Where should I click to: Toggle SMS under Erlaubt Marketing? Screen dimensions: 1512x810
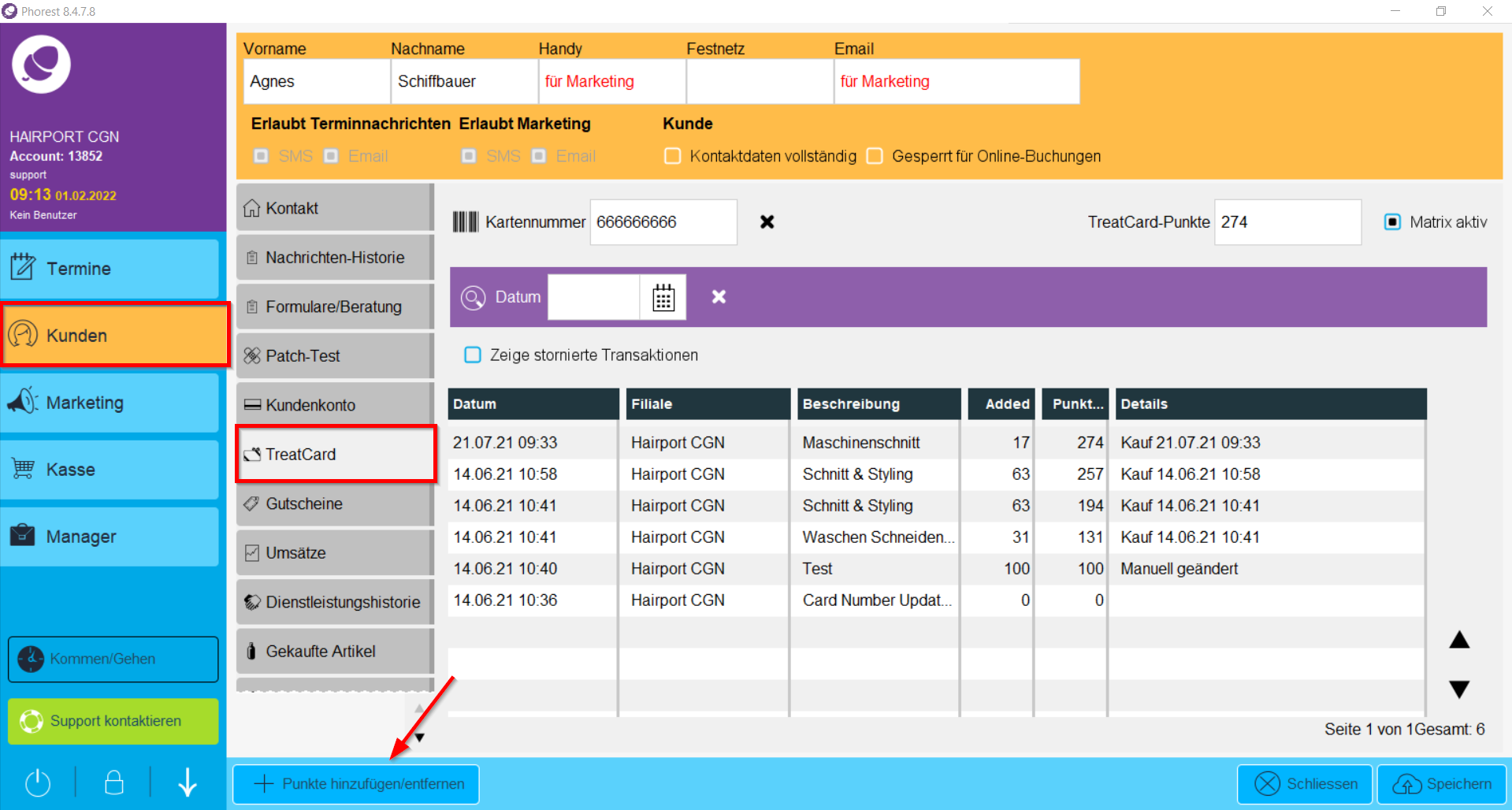(x=469, y=156)
